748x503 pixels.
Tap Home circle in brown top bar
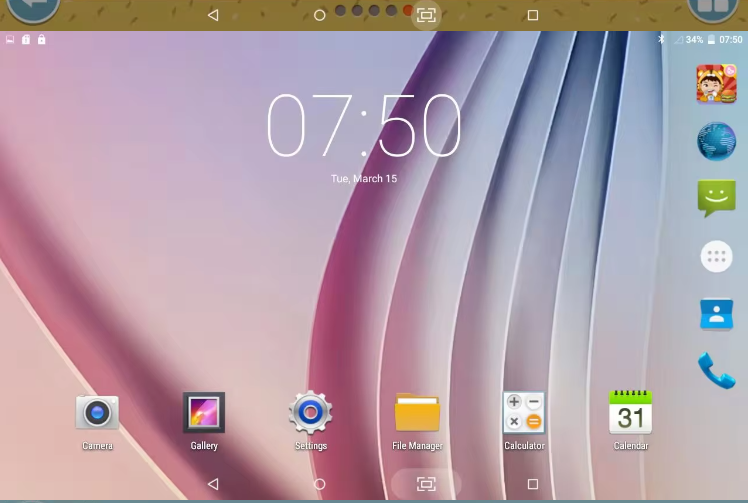[320, 16]
